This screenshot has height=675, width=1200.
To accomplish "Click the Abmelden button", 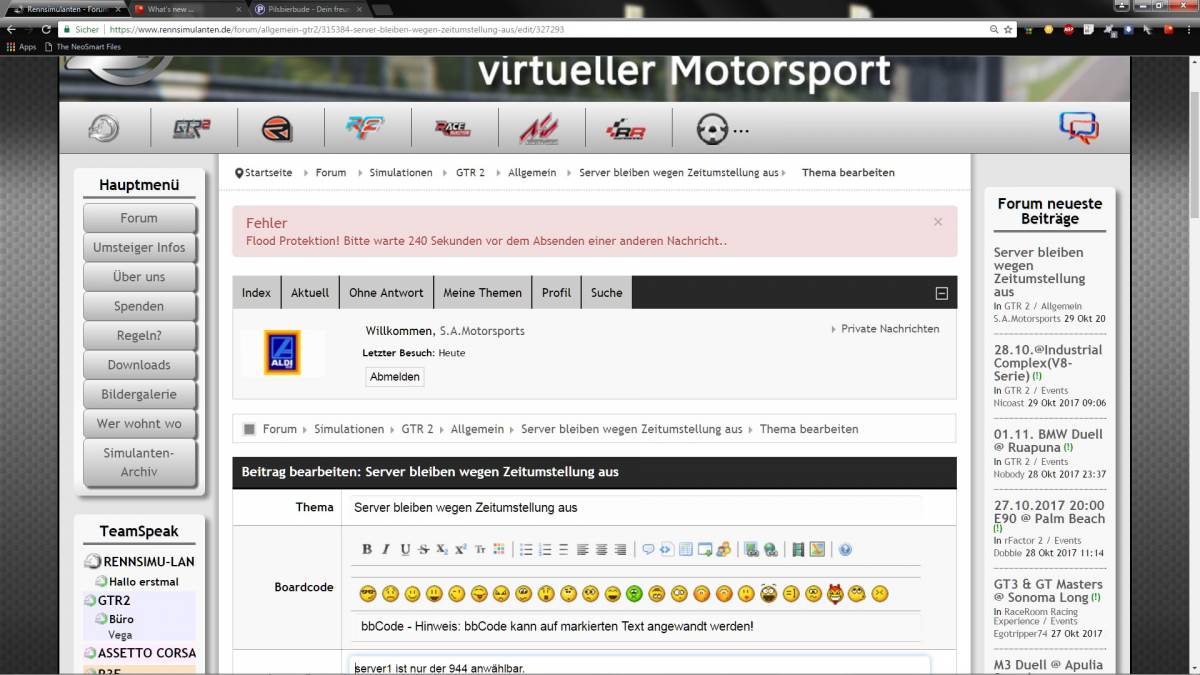I will pos(395,377).
